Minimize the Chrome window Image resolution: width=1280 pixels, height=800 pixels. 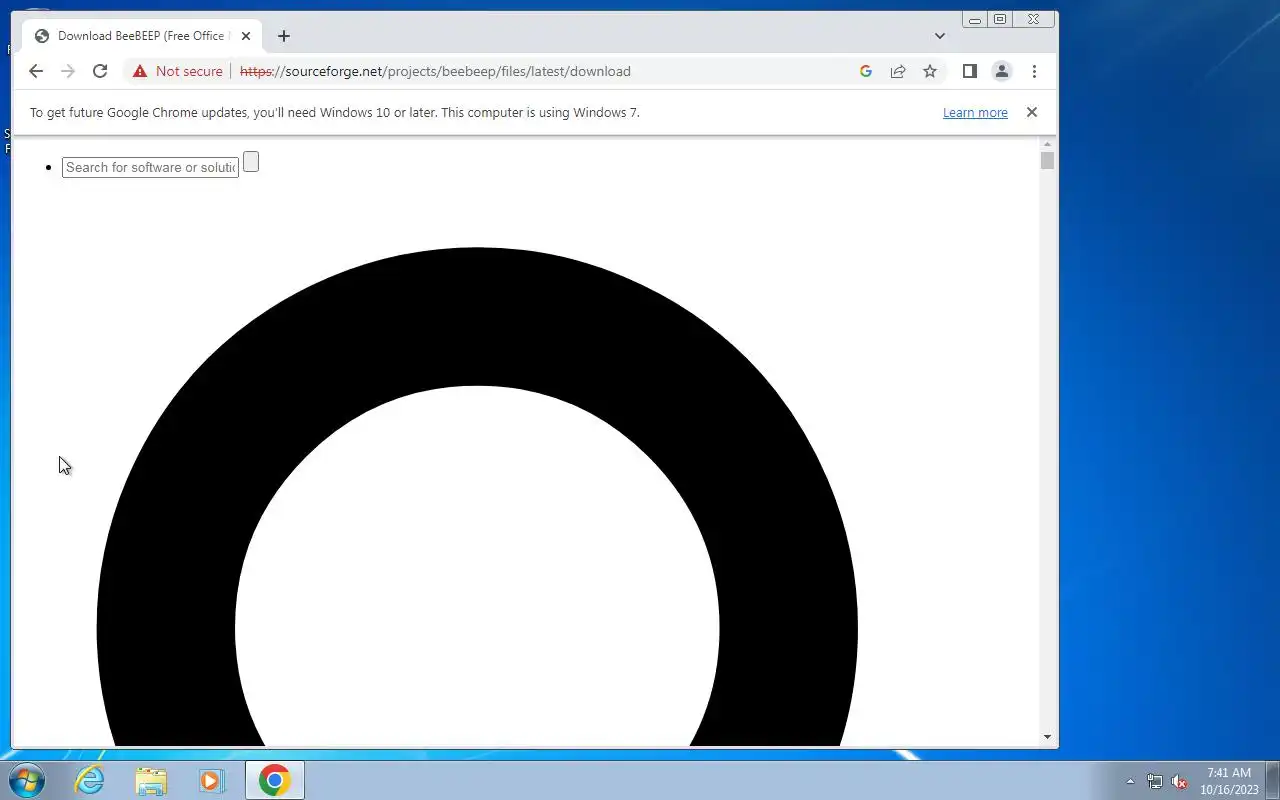coord(975,19)
